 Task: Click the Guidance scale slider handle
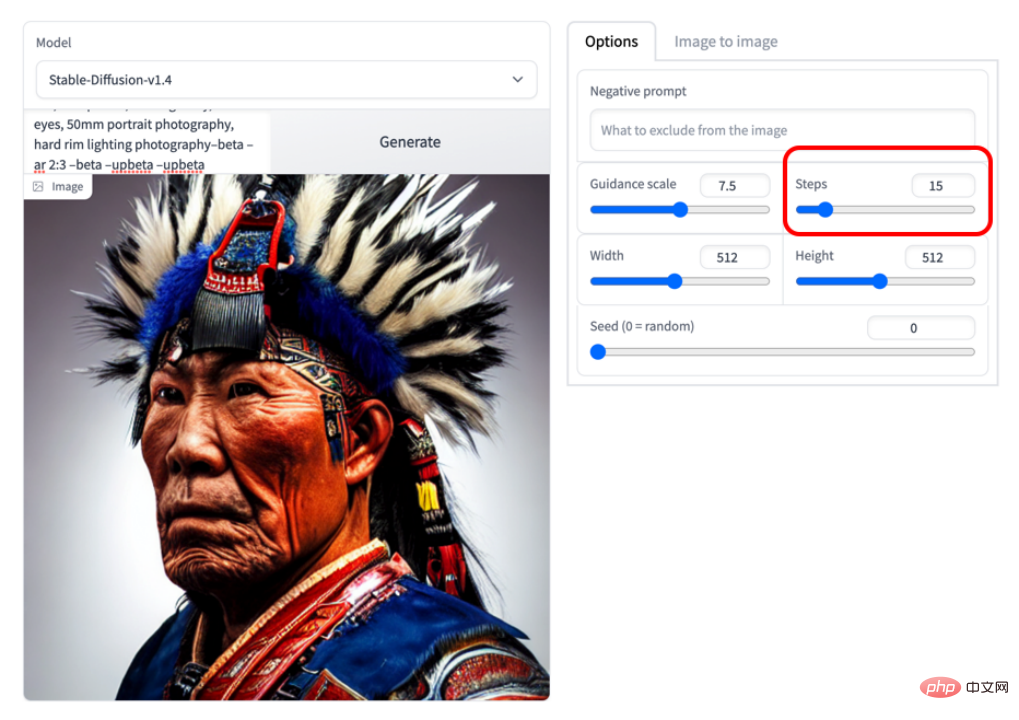tap(680, 209)
